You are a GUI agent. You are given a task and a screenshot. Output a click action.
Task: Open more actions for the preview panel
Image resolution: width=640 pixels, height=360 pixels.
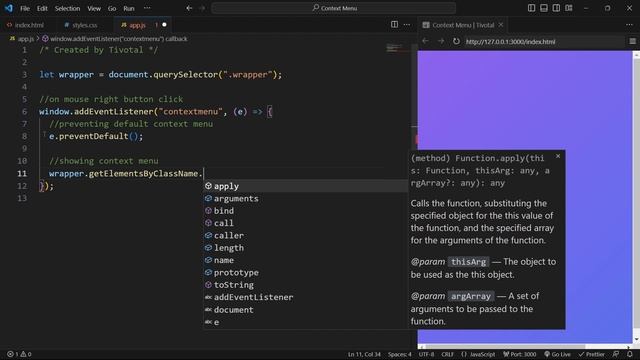click(x=629, y=24)
